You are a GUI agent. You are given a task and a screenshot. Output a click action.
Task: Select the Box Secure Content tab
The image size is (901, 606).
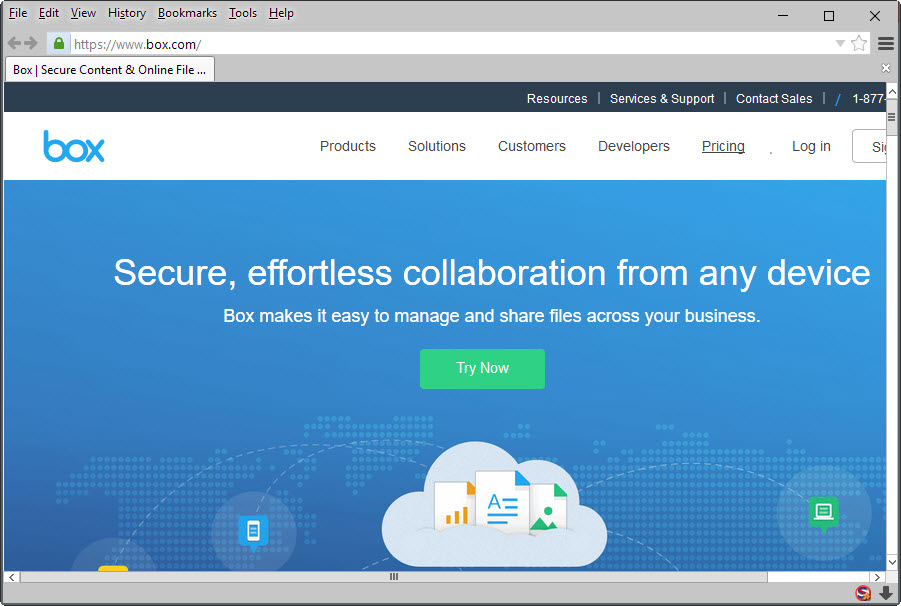coord(110,70)
